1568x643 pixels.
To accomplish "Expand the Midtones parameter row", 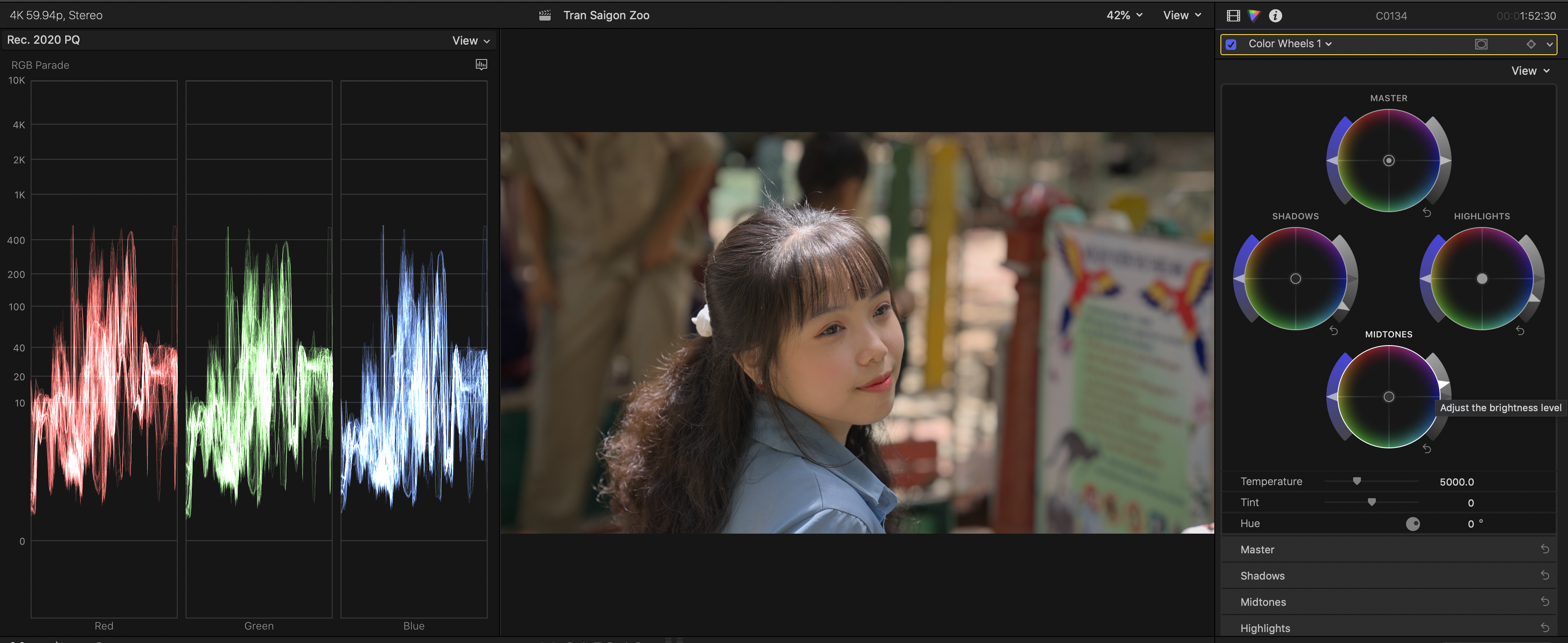I will 1263,601.
